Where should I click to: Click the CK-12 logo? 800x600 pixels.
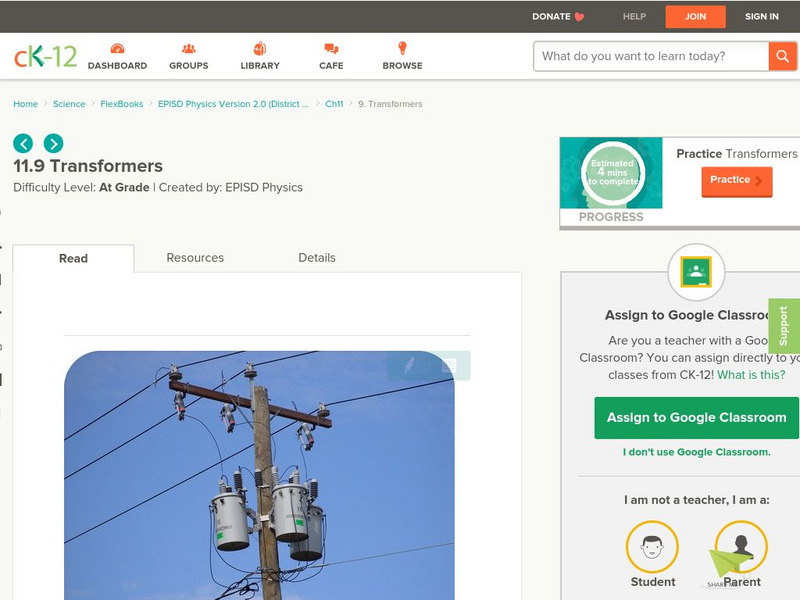45,56
